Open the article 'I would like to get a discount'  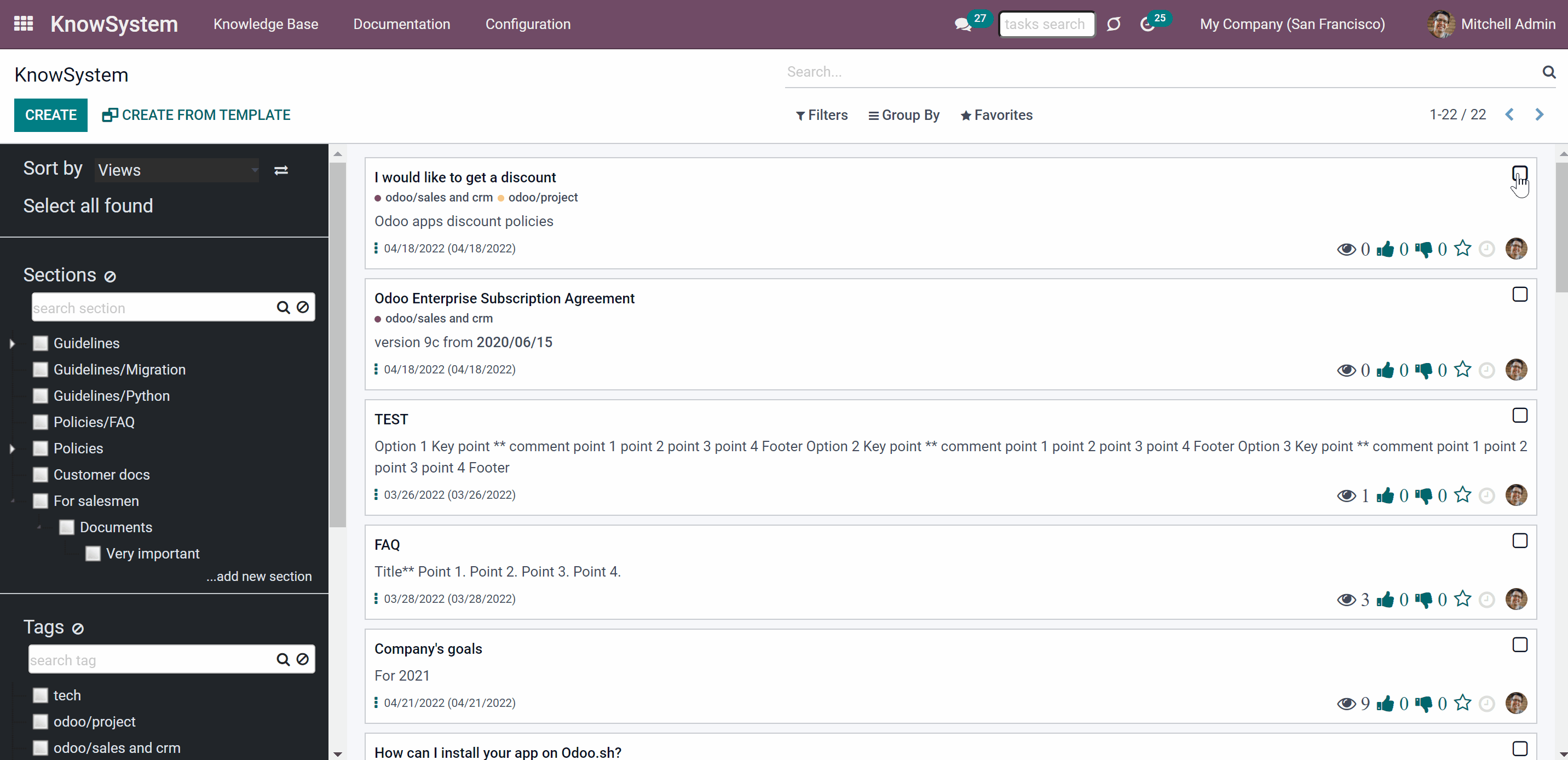click(465, 177)
